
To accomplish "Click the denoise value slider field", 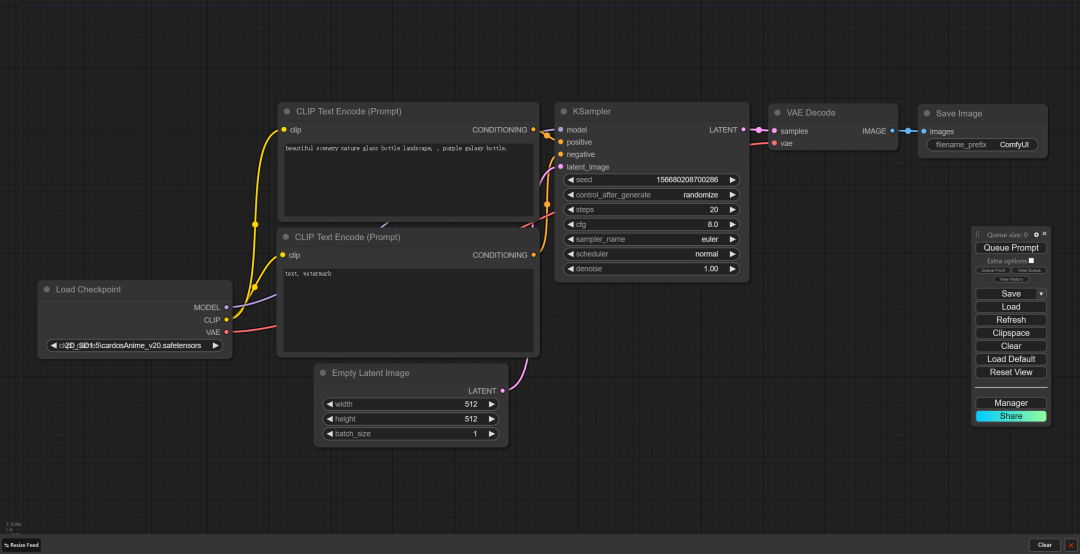I will [651, 269].
